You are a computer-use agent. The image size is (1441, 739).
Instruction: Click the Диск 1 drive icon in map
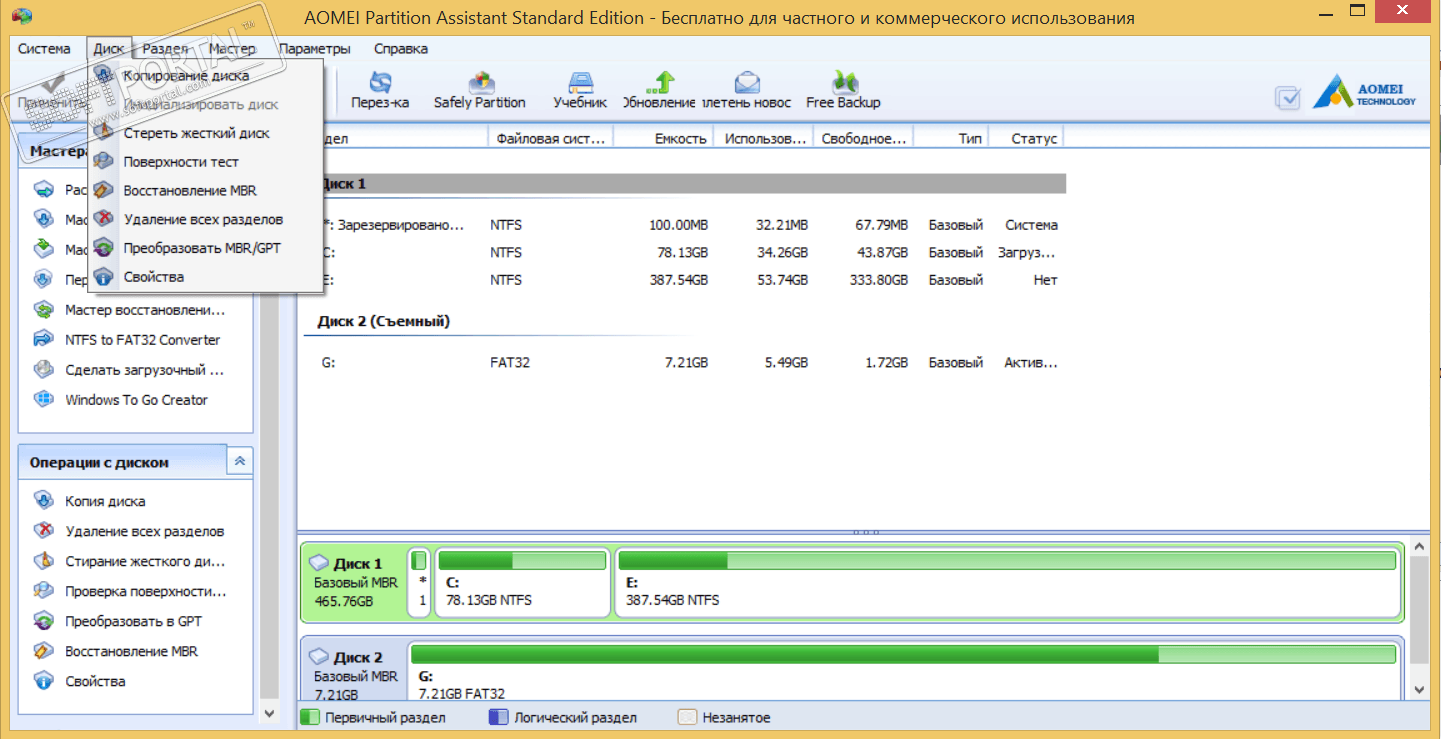point(320,564)
